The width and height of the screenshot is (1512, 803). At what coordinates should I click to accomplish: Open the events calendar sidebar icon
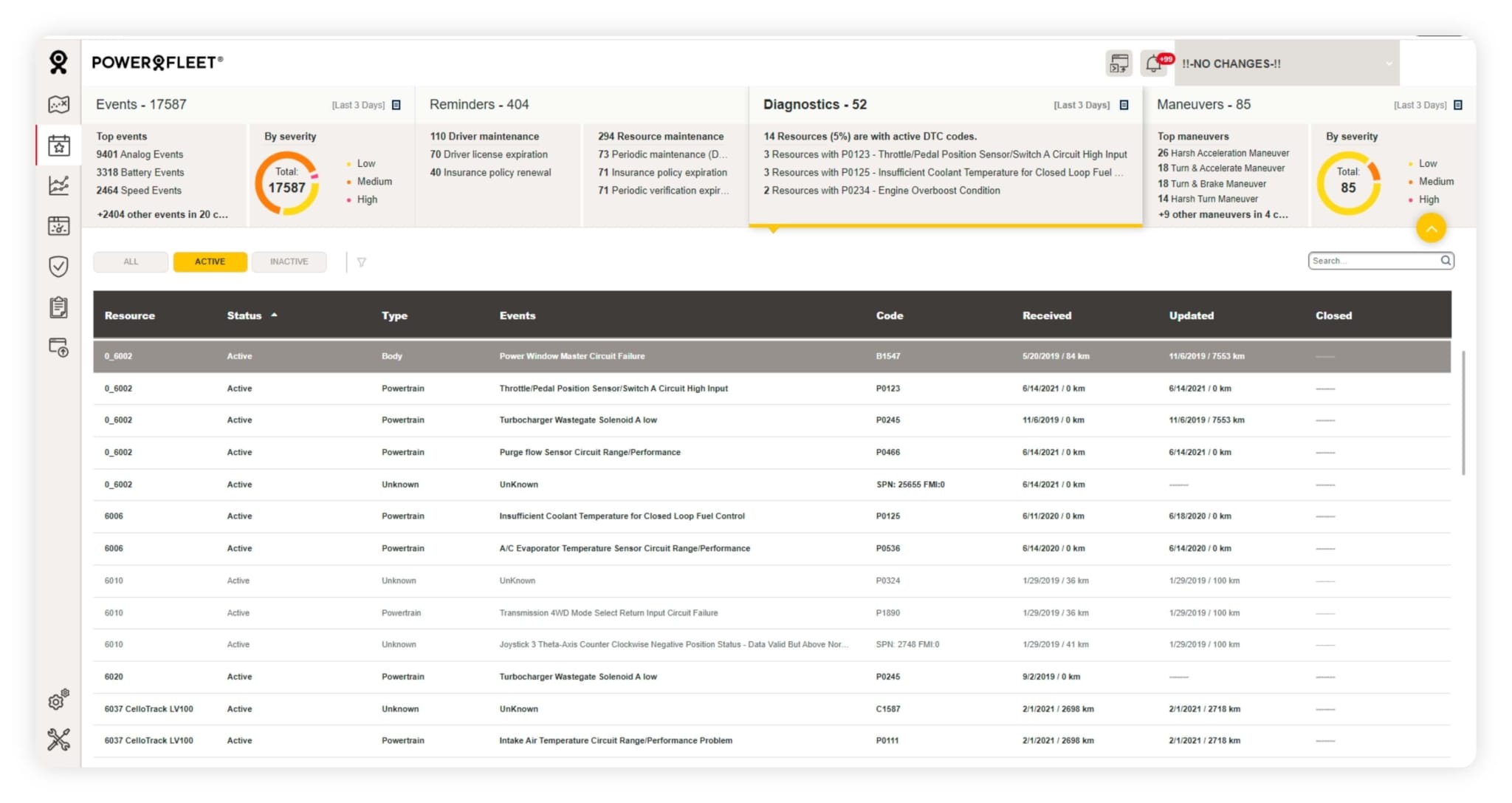[x=58, y=145]
